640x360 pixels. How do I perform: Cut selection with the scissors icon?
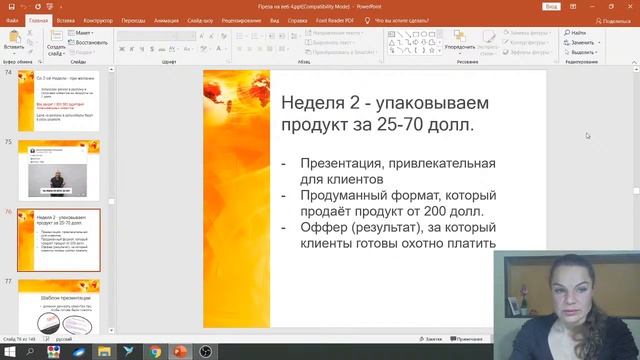pos(30,33)
